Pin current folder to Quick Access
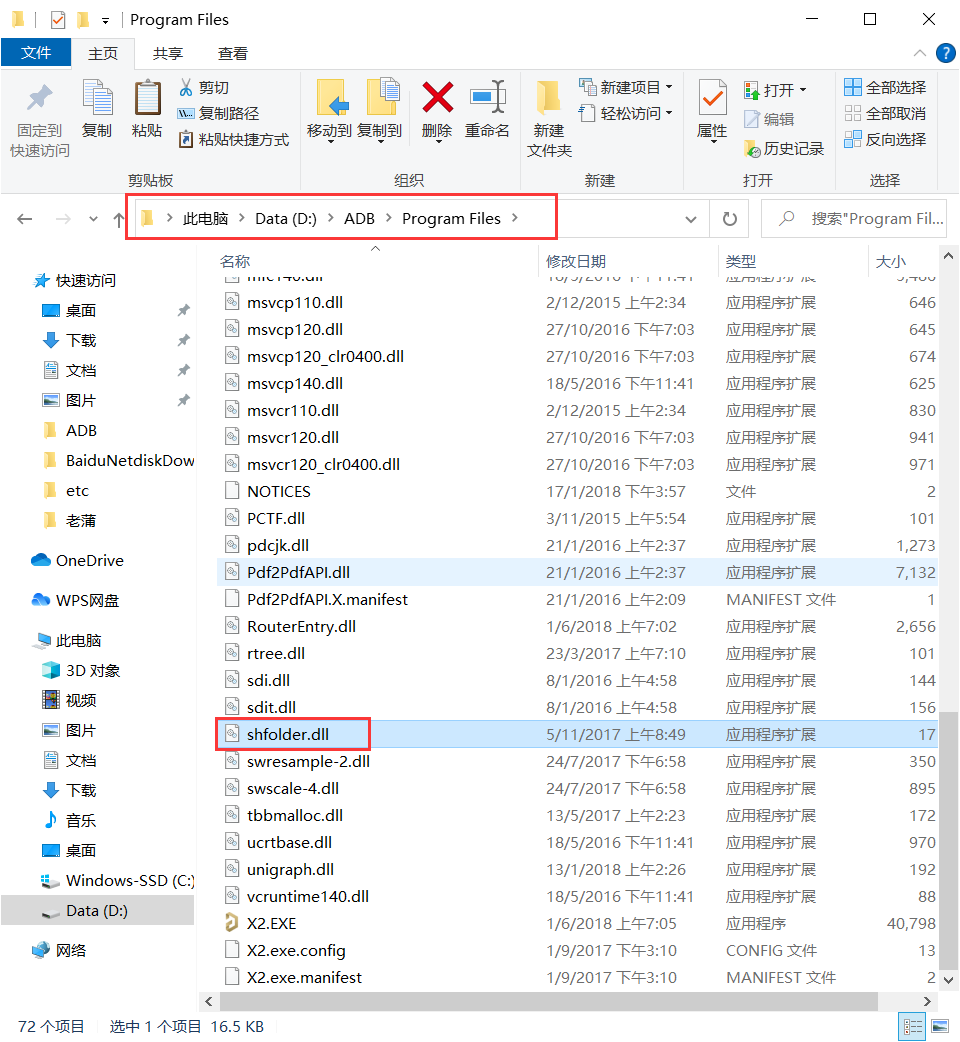Viewport: 960px width, 1042px height. pos(38,113)
